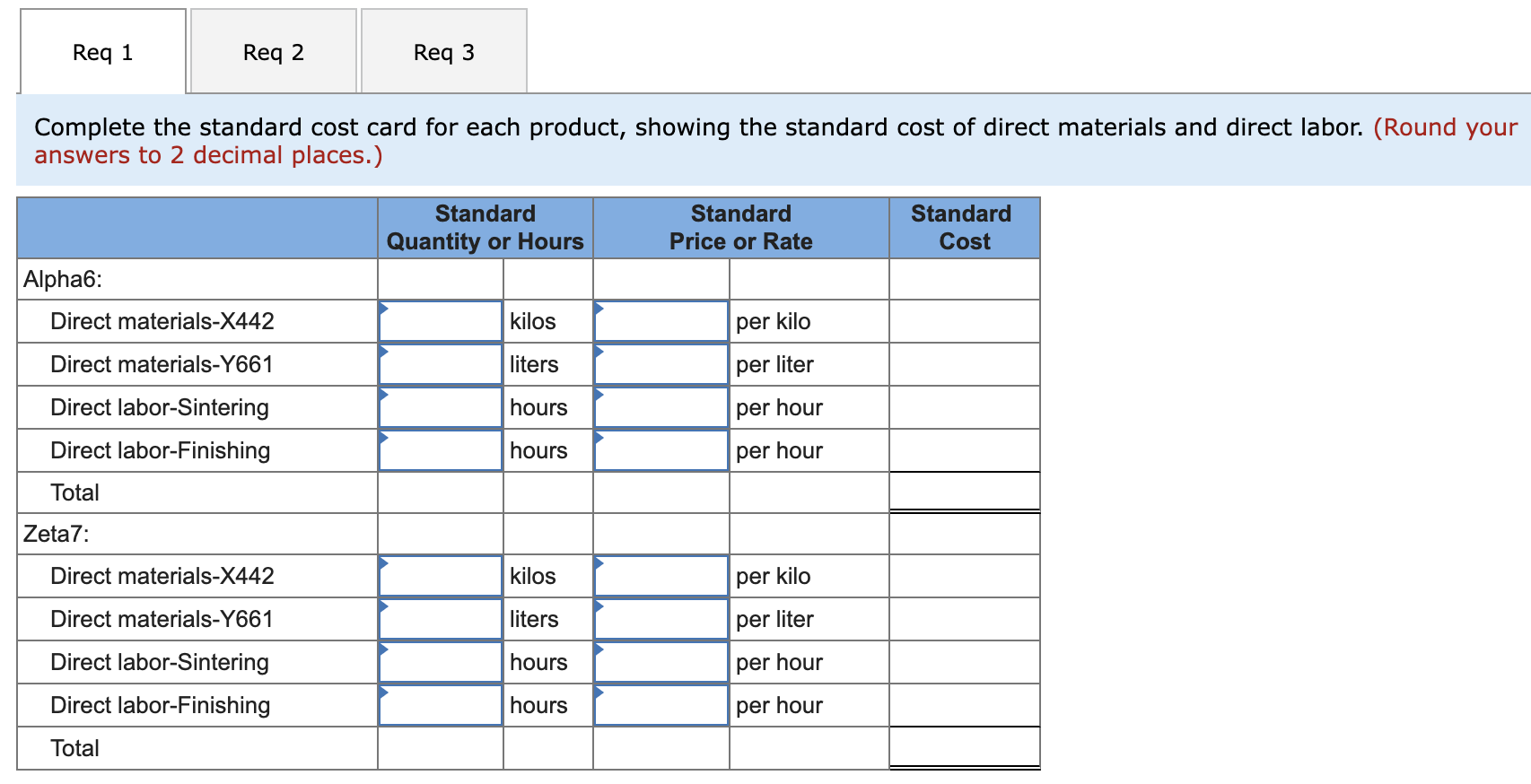Viewport: 1531px width, 784px height.
Task: Select Alpha6 Y661 liters quantity field
Action: 440,364
